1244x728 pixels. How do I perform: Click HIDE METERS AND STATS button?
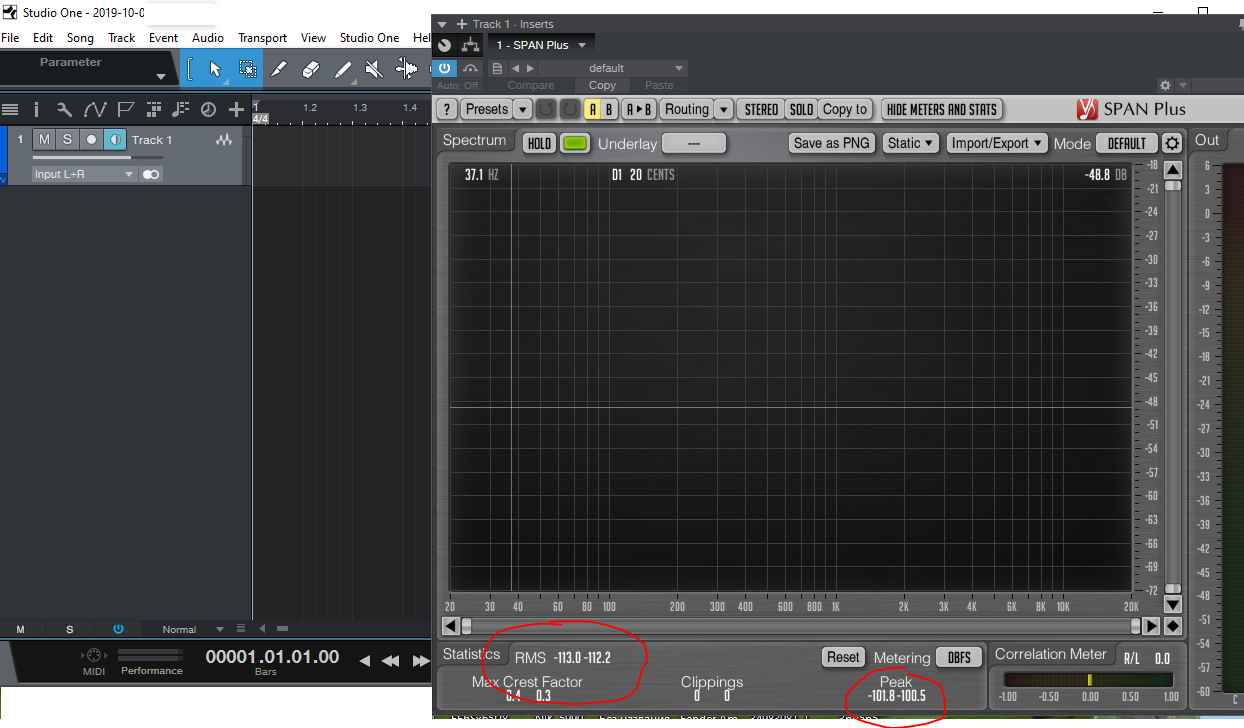click(x=942, y=109)
